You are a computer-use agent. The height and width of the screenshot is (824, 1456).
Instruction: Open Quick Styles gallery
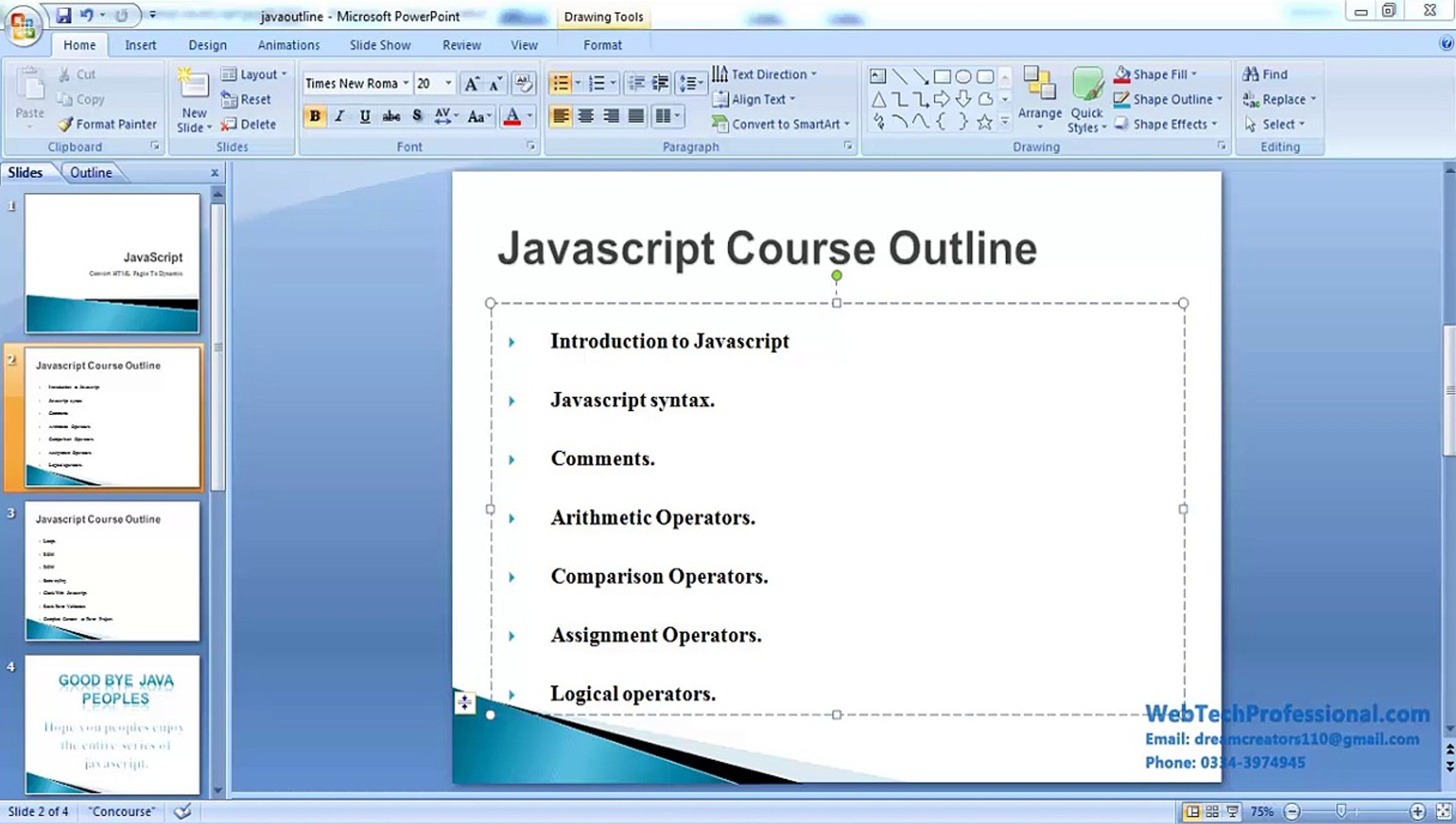1087,99
